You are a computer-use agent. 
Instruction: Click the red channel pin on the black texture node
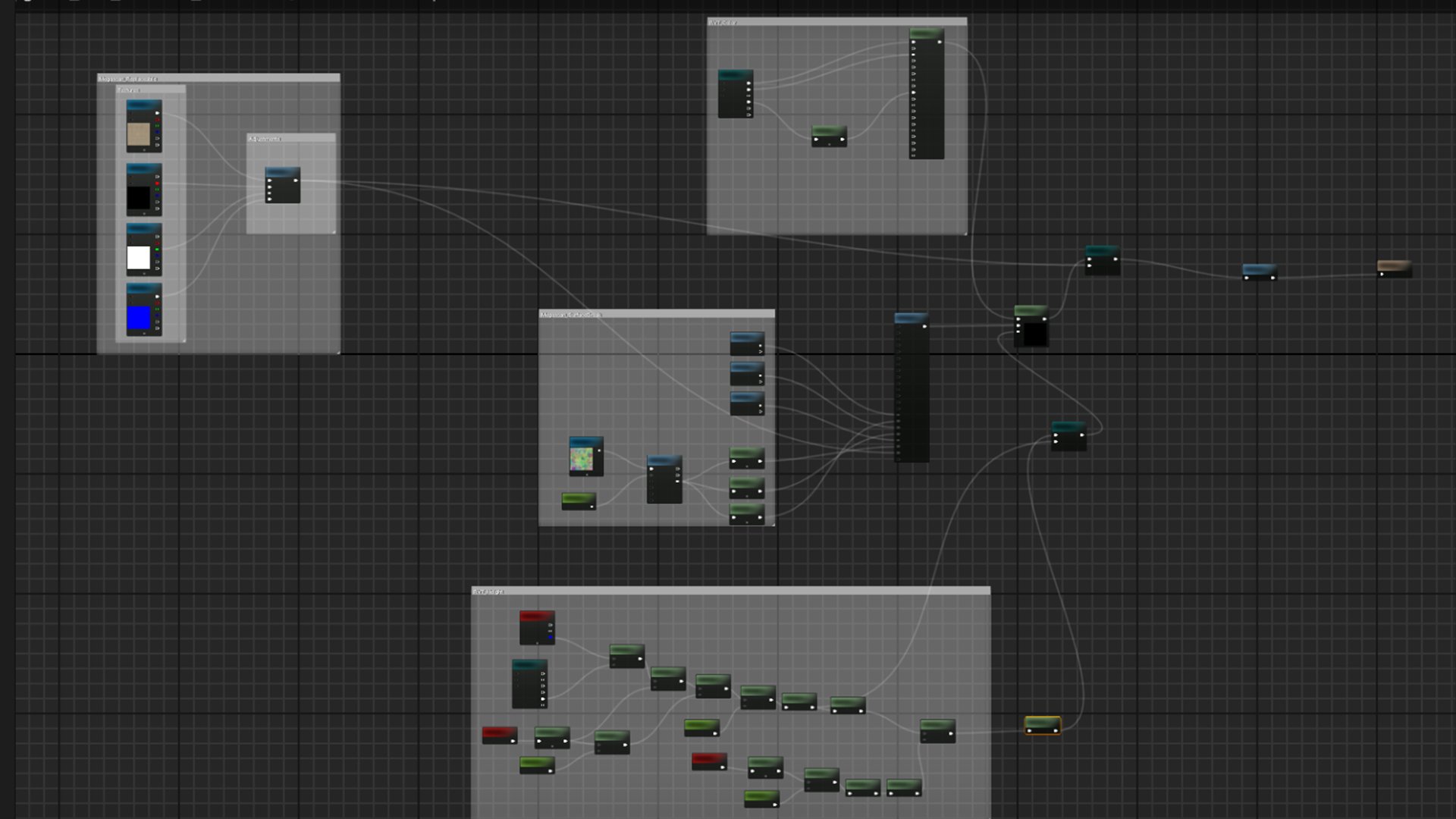pos(157,184)
